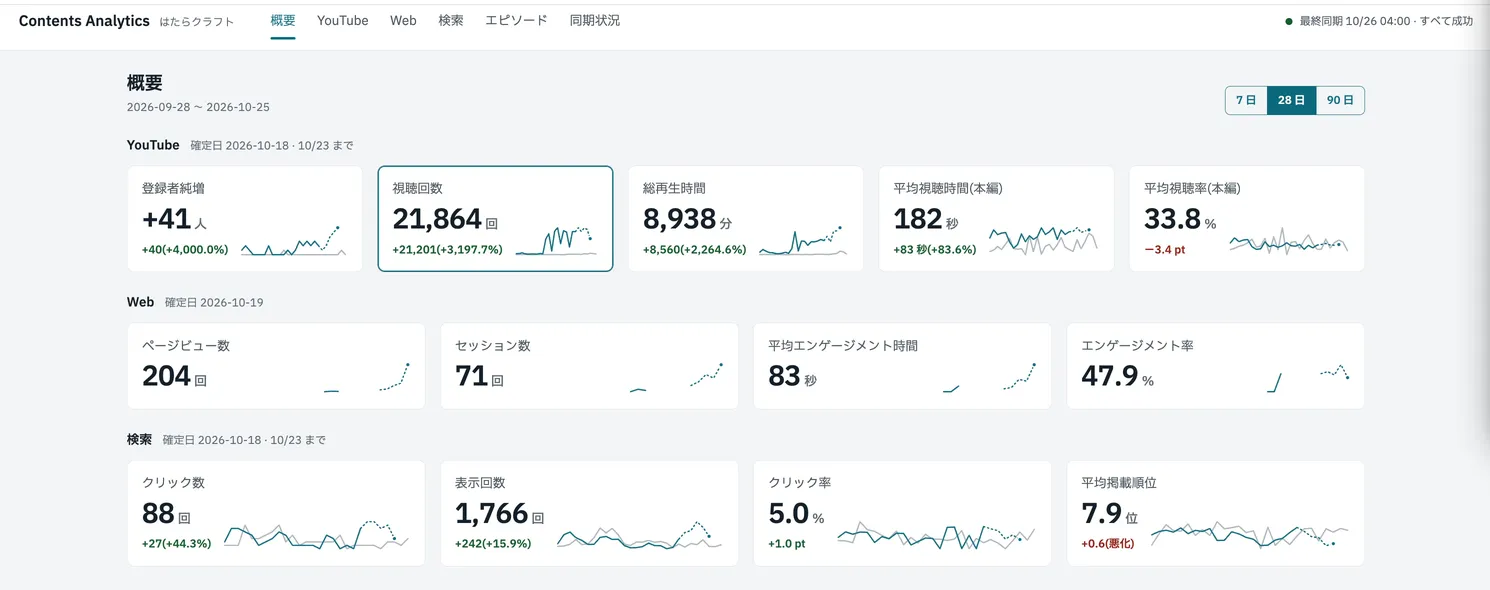Click the はたらクラフト workspace name
1490x590 pixels.
(x=197, y=22)
